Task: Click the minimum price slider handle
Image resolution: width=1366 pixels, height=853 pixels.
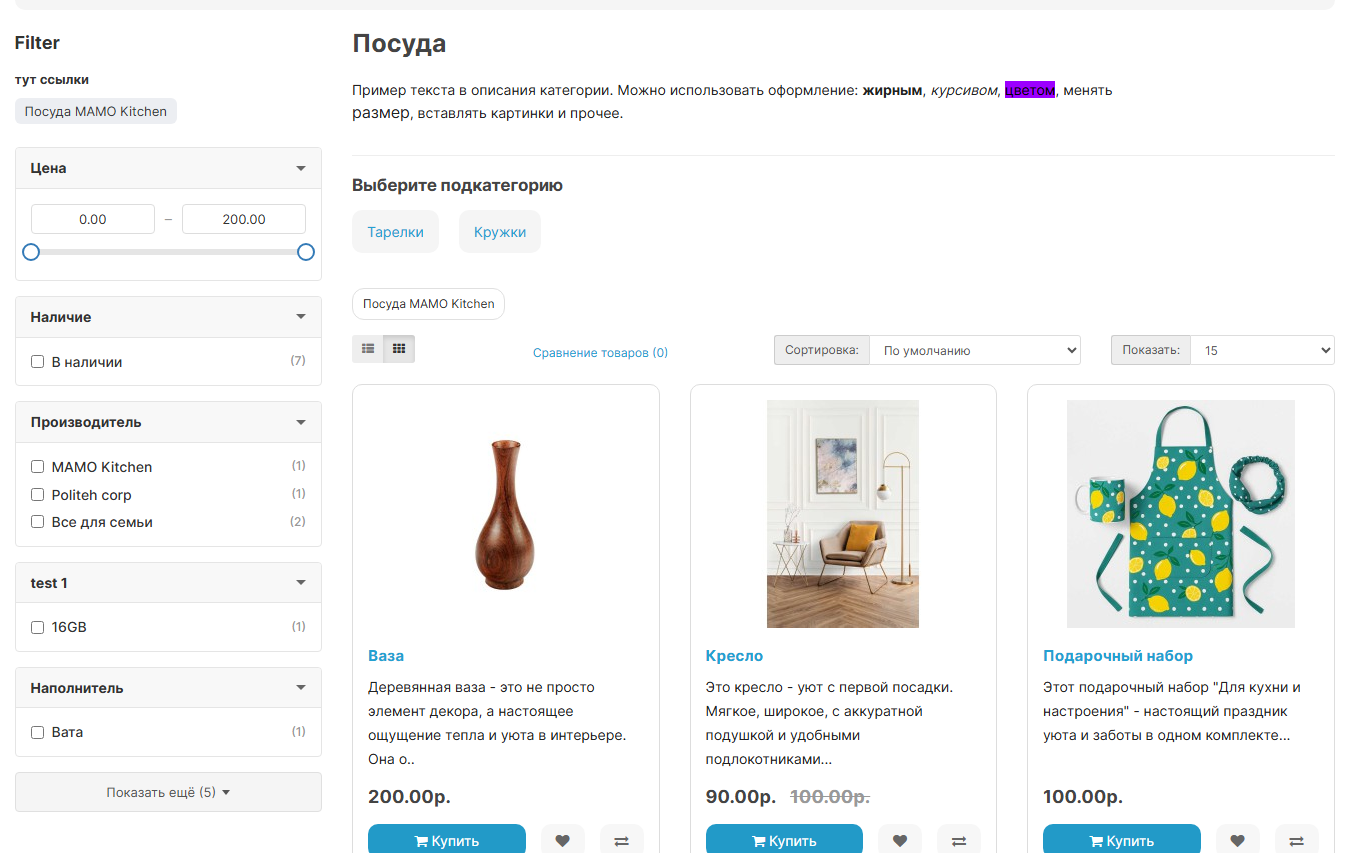Action: coord(31,252)
